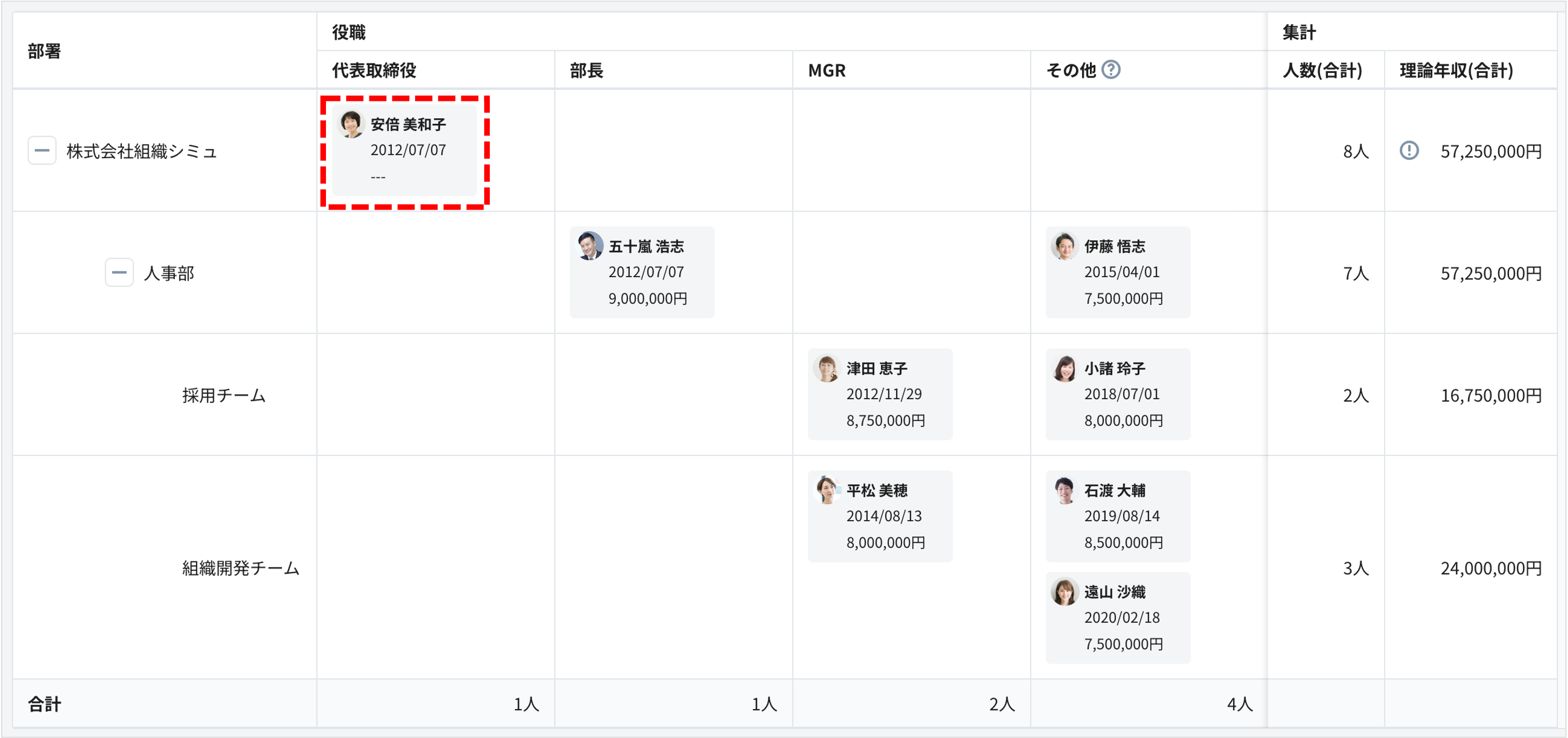Select the 採用チーム department label
The width and height of the screenshot is (1568, 738).
pos(224,395)
